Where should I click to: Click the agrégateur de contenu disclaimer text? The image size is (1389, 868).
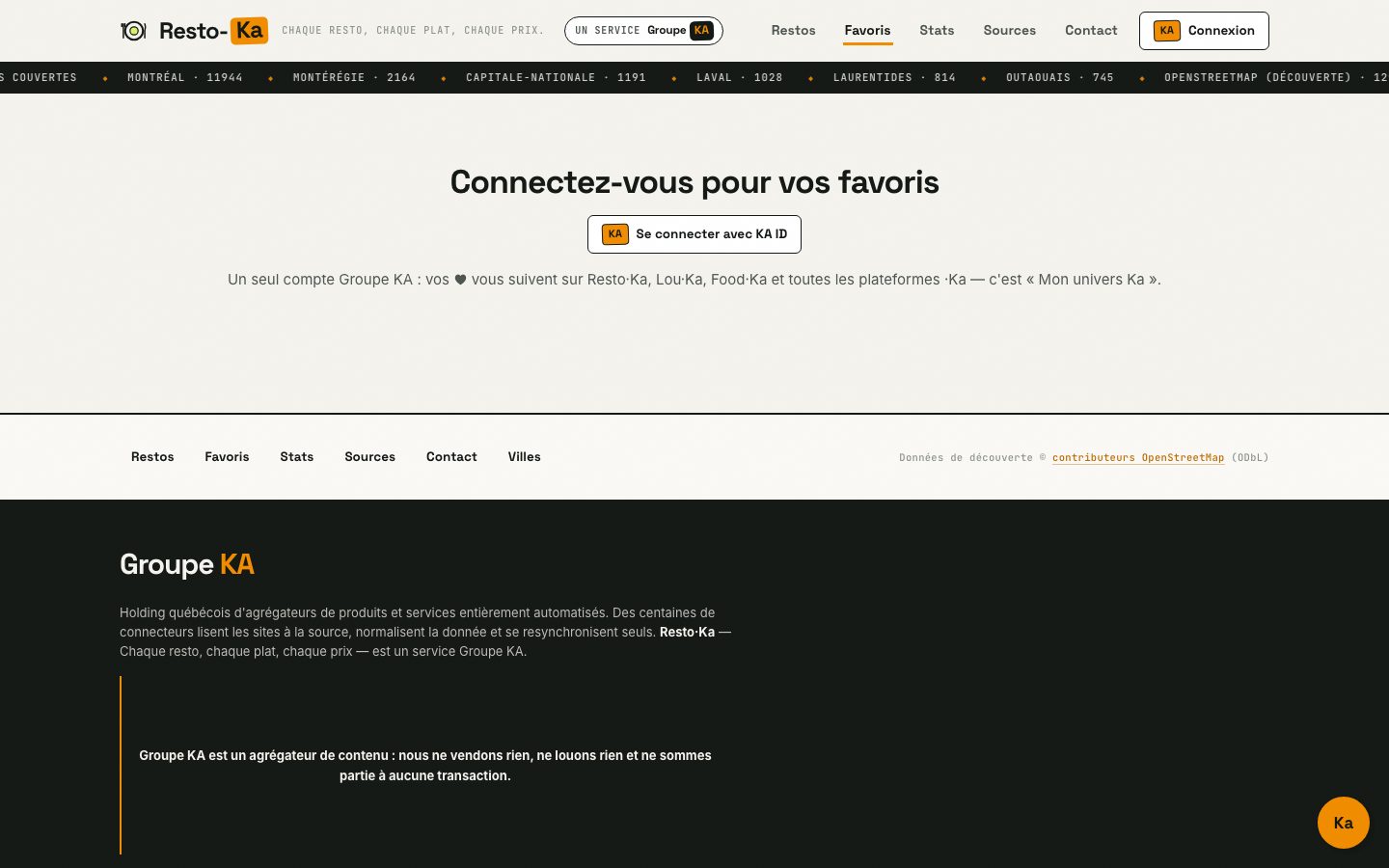425,766
